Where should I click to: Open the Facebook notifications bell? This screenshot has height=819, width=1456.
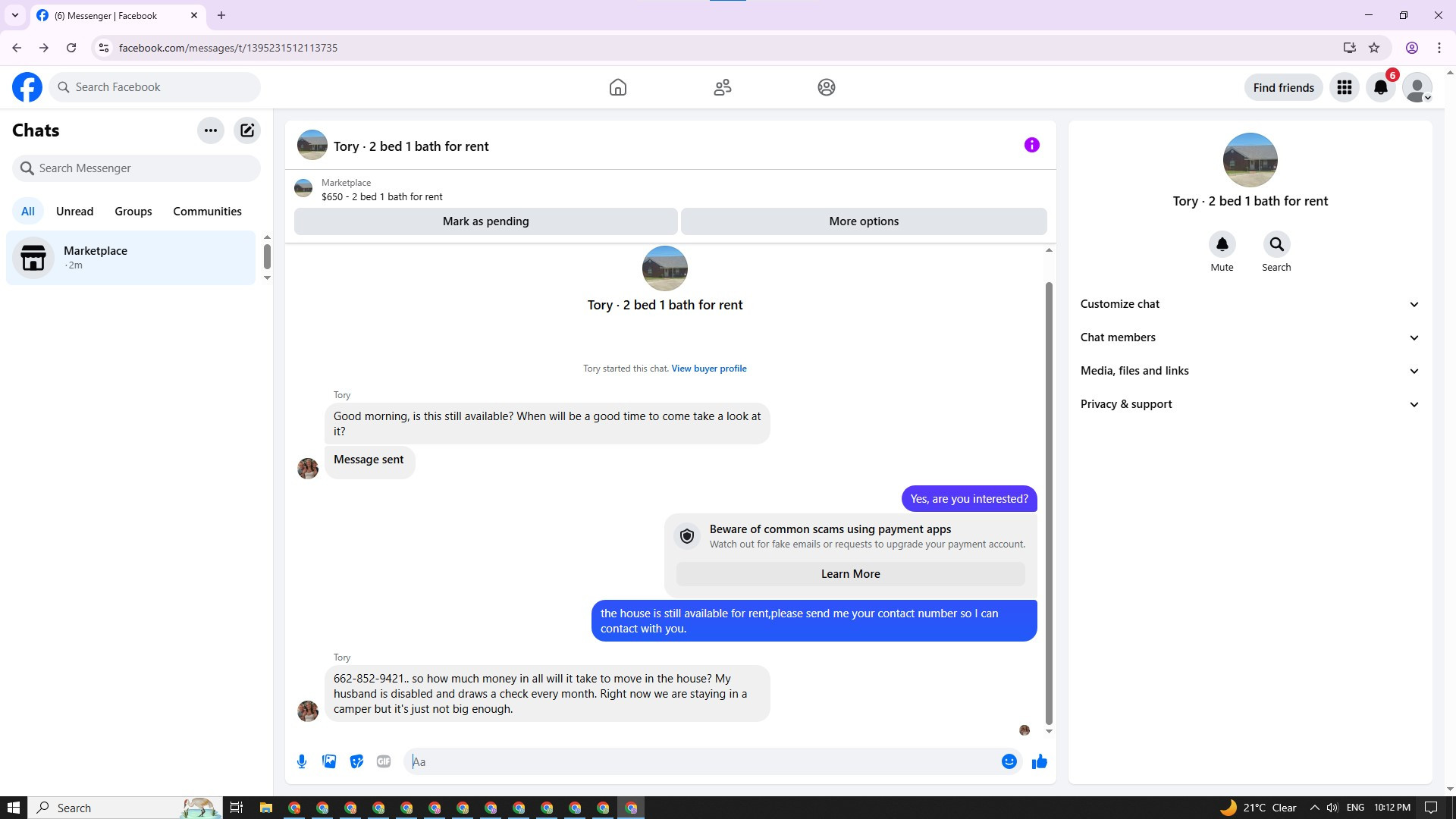[1380, 87]
